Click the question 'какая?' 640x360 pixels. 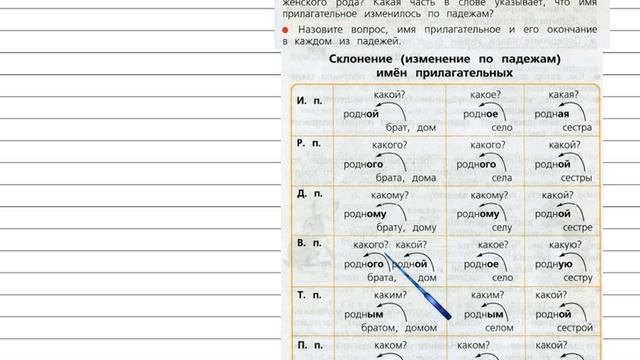click(x=563, y=95)
